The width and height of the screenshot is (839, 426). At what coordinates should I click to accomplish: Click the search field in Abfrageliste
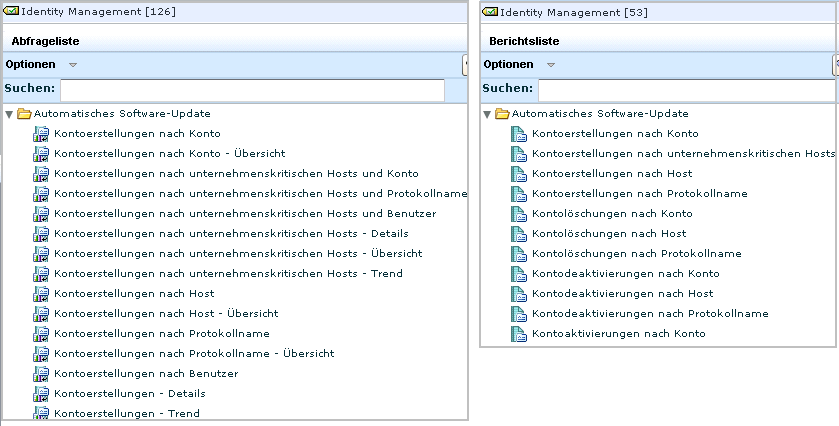point(252,90)
